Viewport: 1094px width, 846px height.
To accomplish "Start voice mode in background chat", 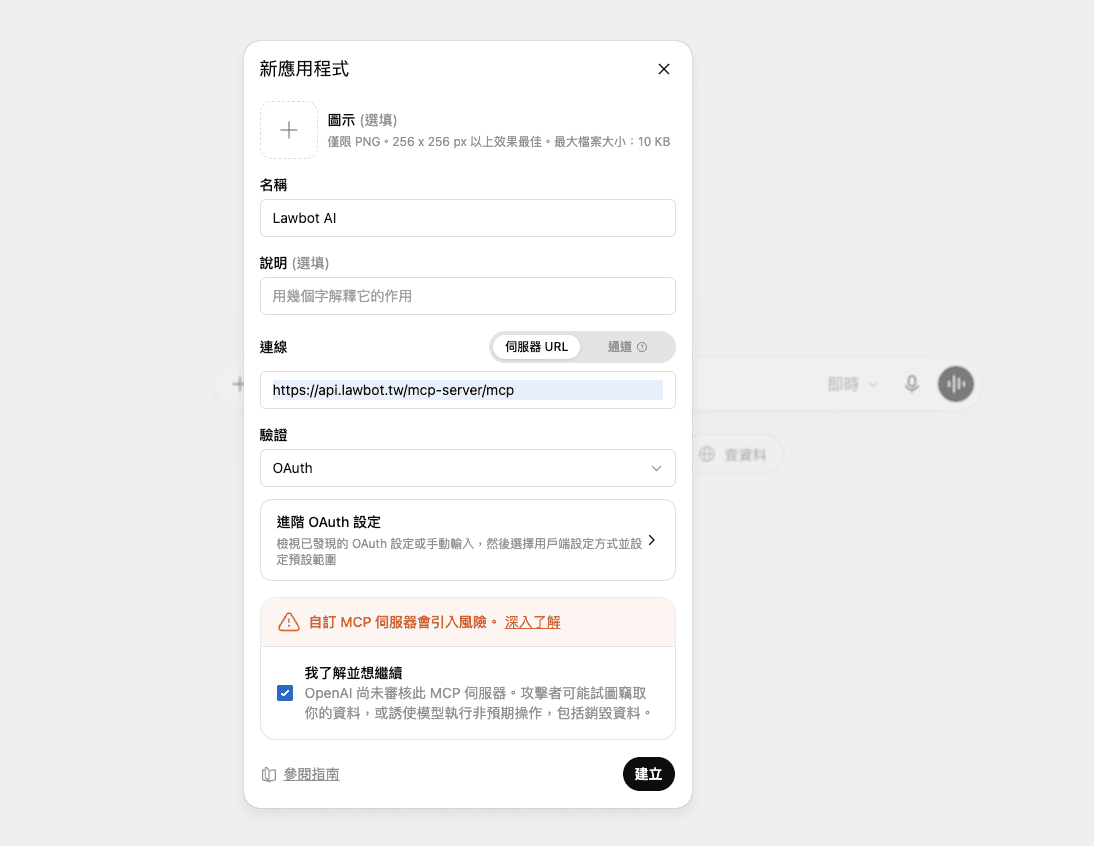I will click(x=956, y=384).
